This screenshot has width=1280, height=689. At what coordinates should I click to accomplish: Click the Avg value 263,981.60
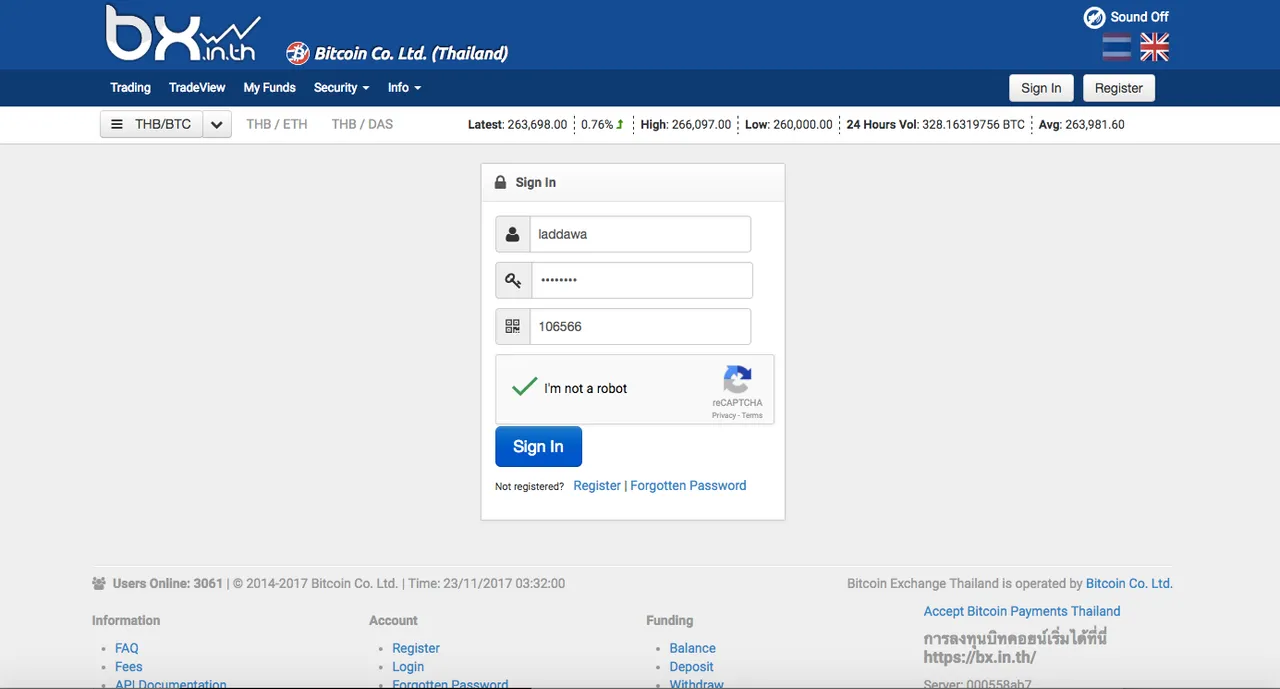(1095, 125)
